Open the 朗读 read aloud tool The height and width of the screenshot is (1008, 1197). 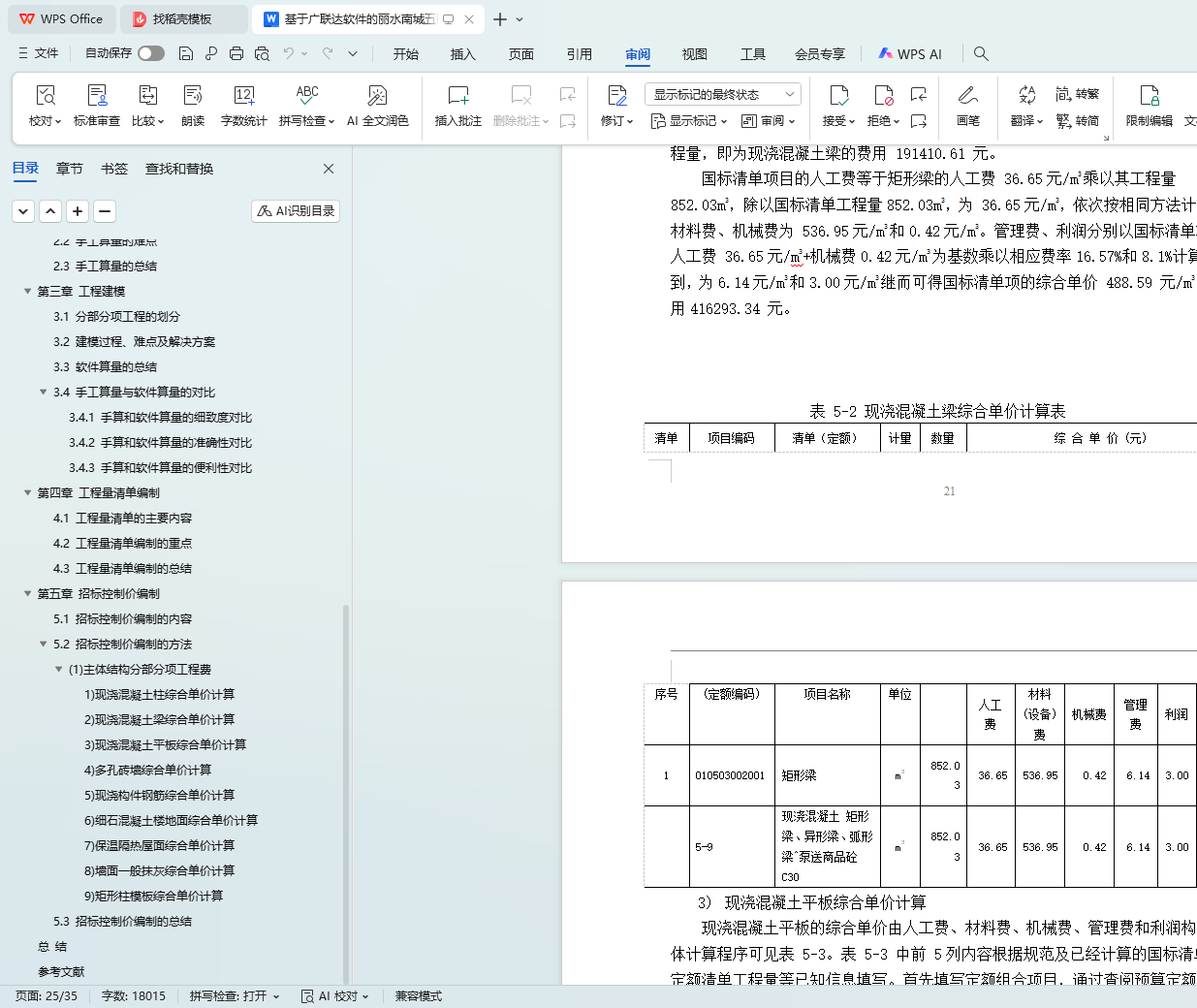coord(193,96)
